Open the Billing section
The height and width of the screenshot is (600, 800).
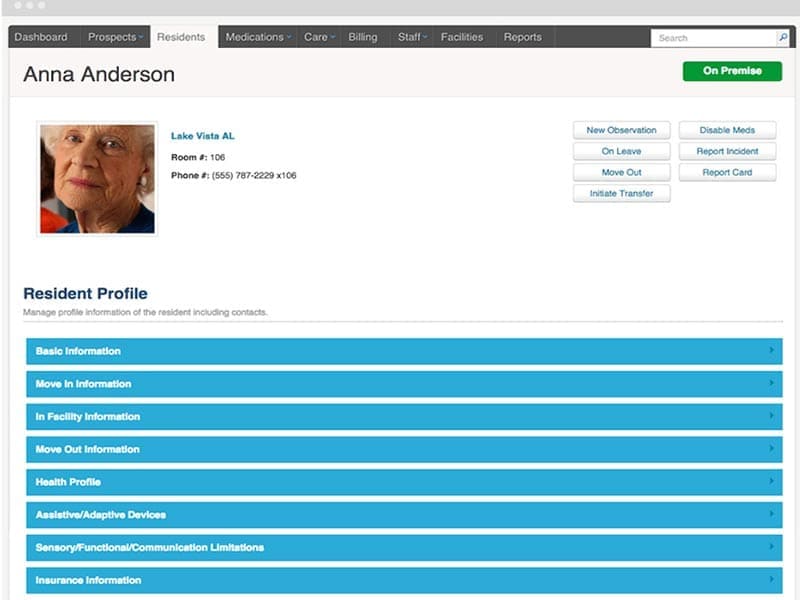tap(363, 36)
